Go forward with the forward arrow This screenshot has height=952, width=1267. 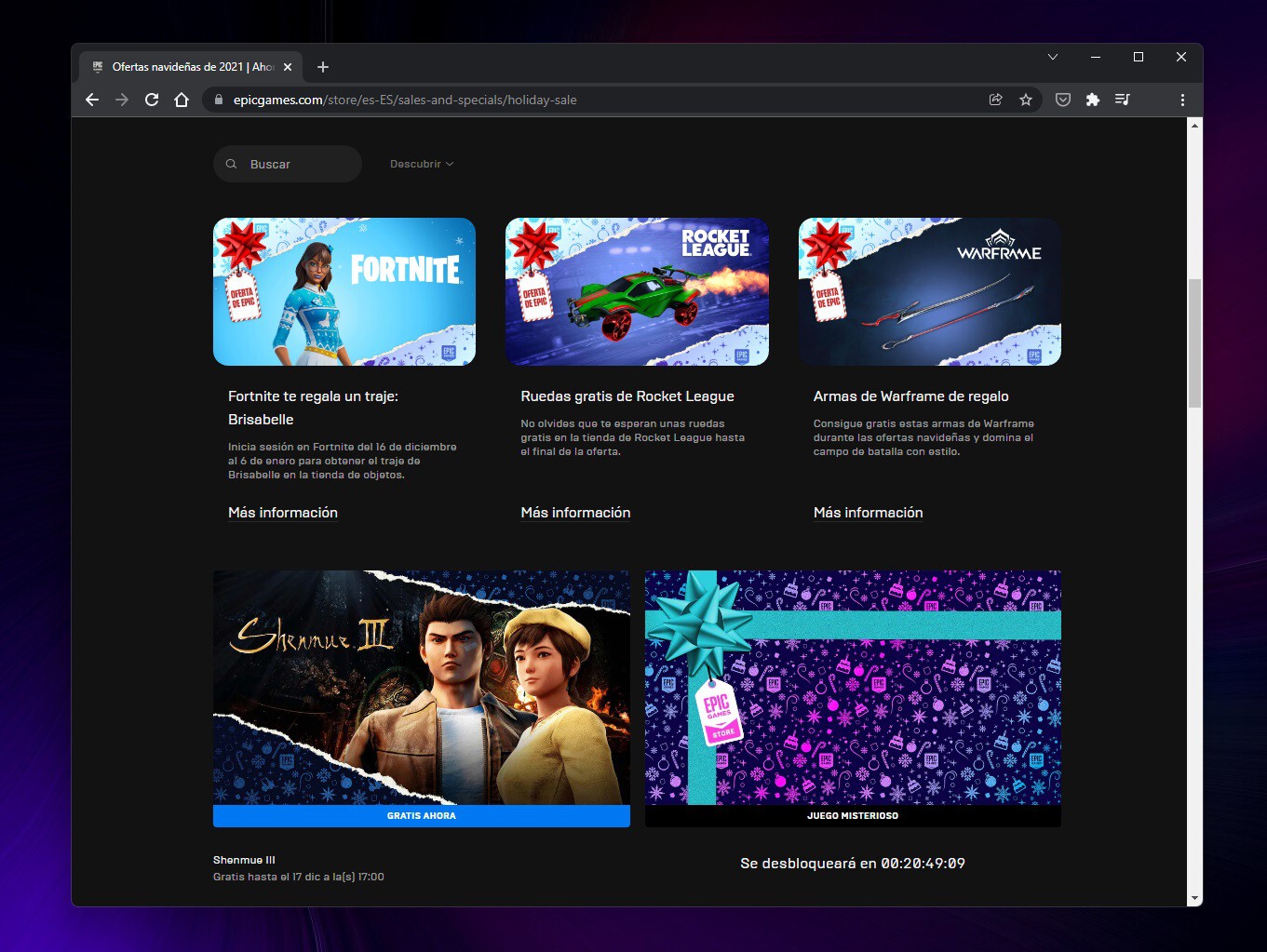[x=122, y=100]
